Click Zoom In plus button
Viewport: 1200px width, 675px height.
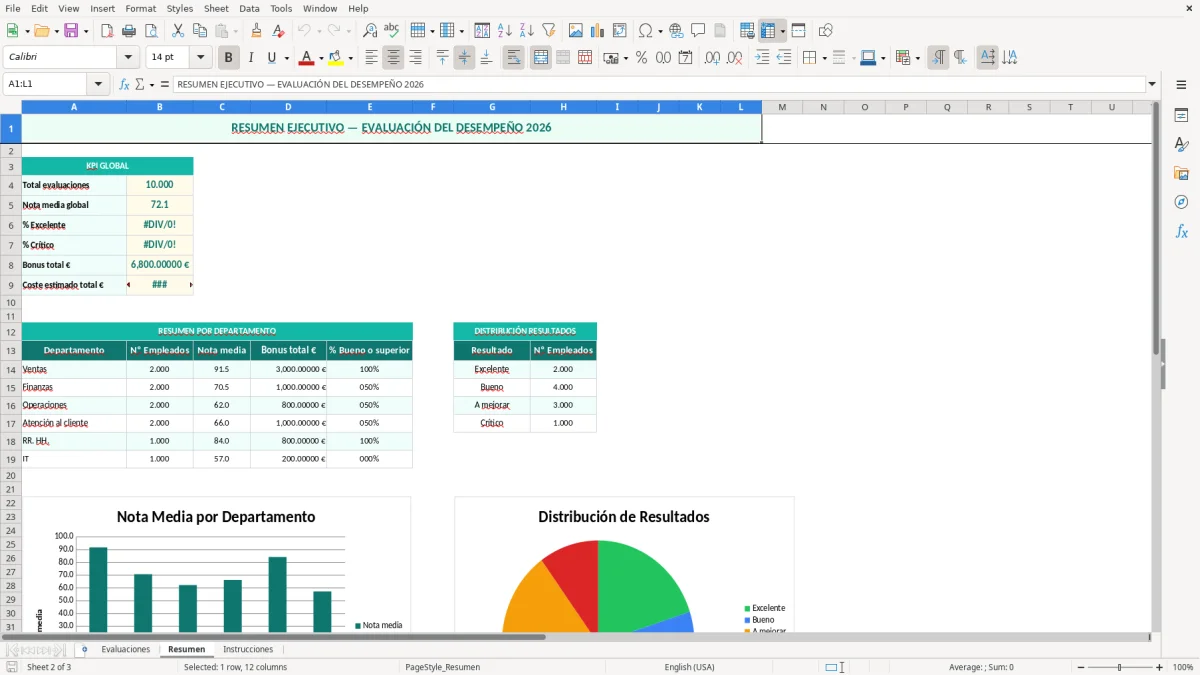pos(1160,667)
